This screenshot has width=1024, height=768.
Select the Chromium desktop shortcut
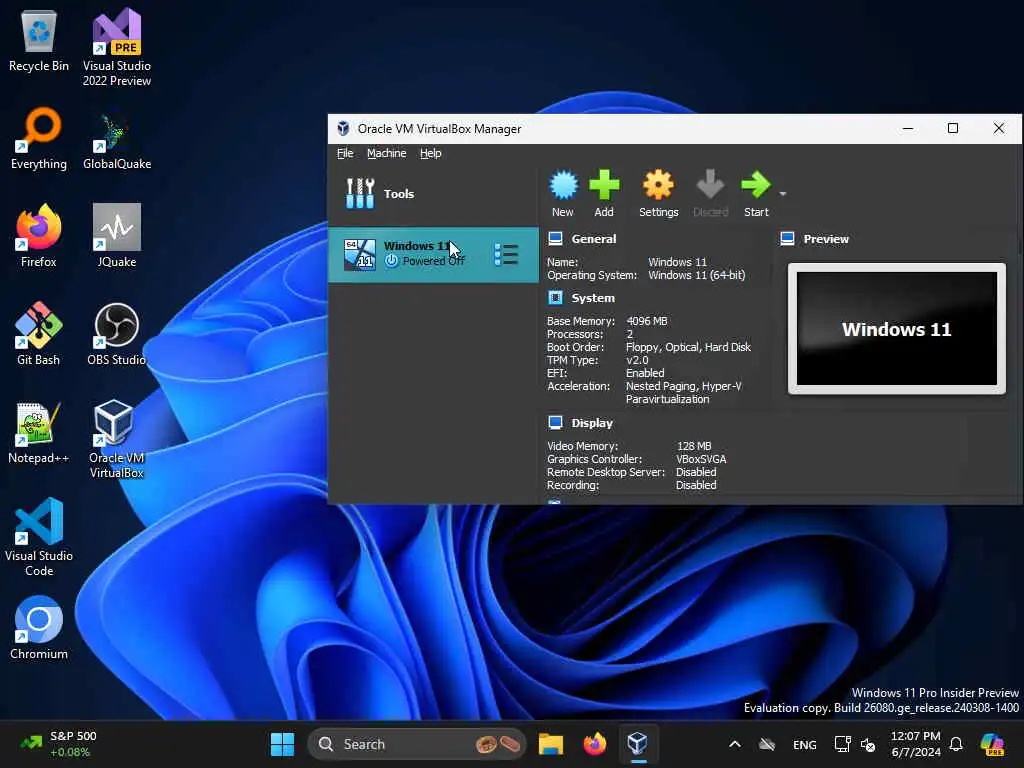(39, 628)
